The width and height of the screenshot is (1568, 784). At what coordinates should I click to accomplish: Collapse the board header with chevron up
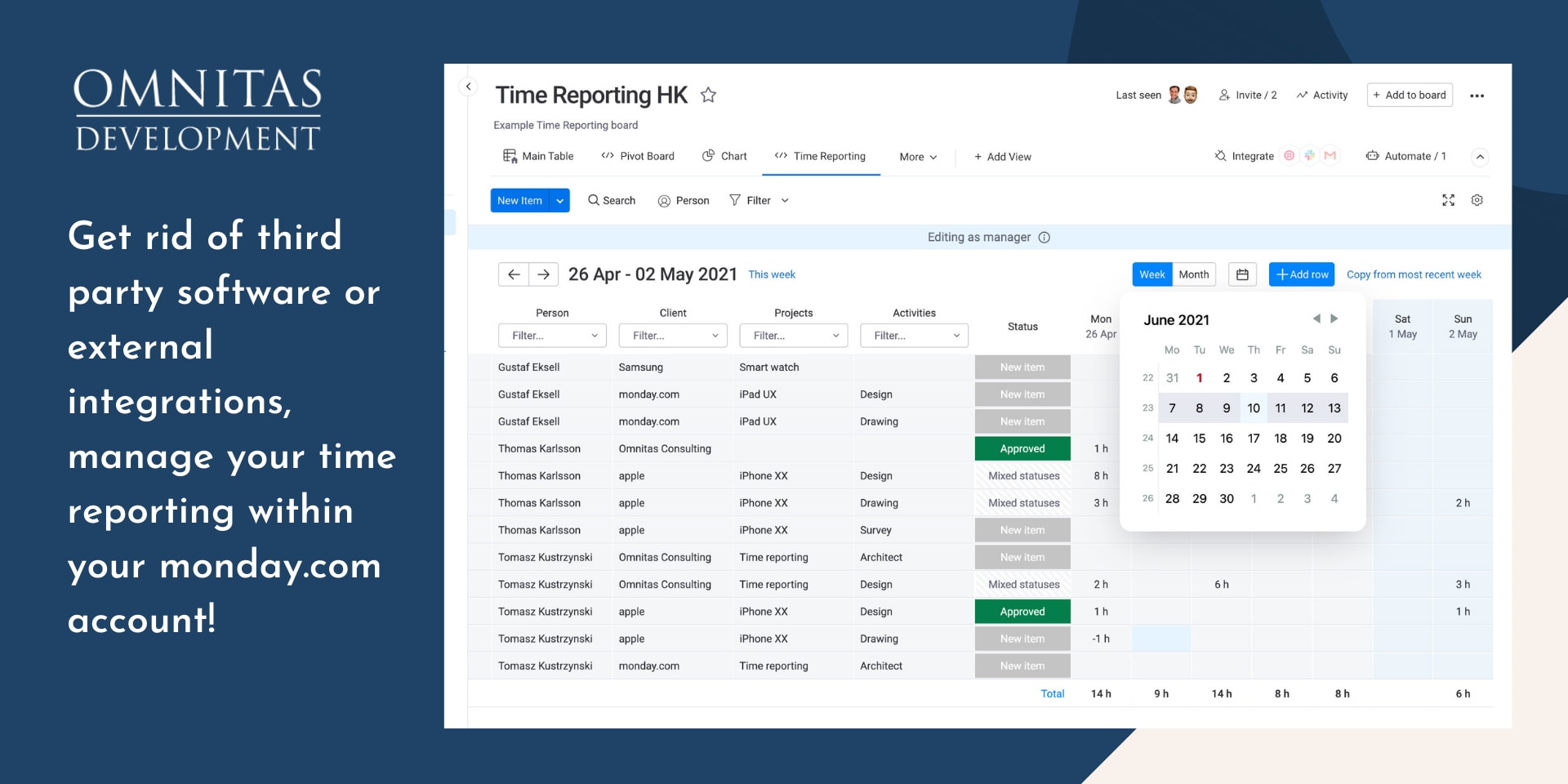tap(1480, 157)
